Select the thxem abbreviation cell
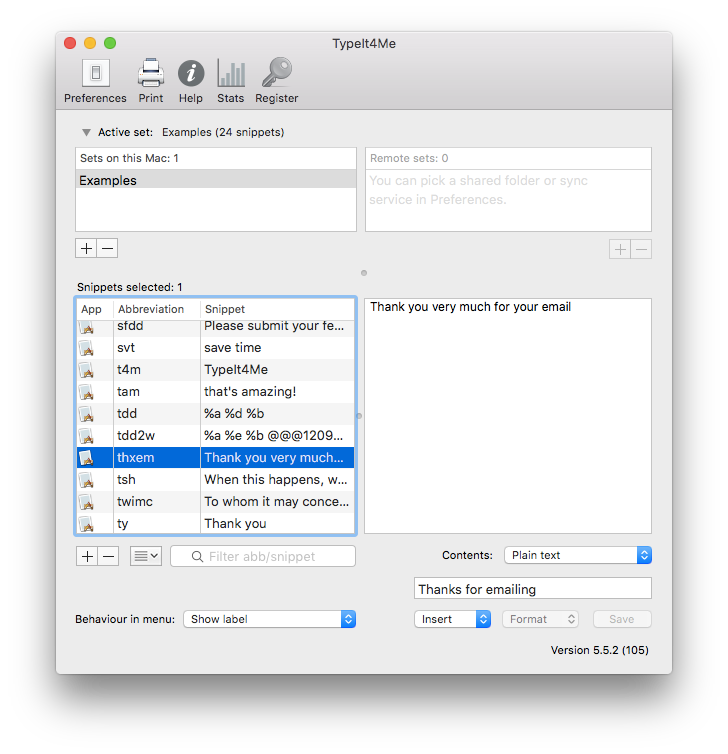The width and height of the screenshot is (728, 754). (x=157, y=458)
